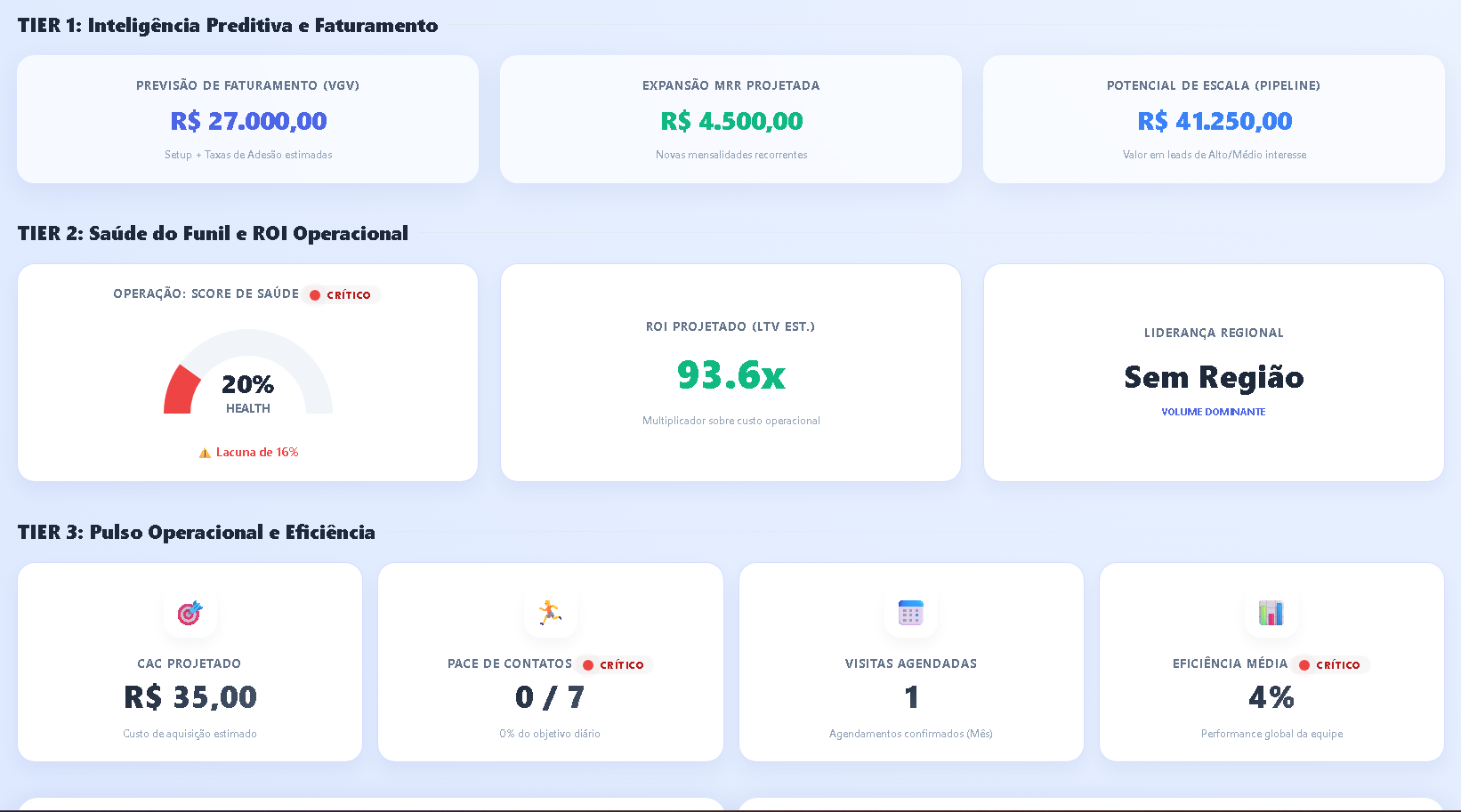The width and height of the screenshot is (1461, 812).
Task: Click the target icon above CAC Projetado
Action: click(x=190, y=613)
